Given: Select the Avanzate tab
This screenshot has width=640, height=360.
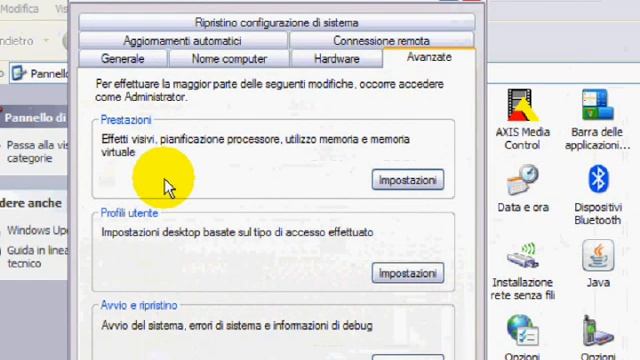Looking at the screenshot, I should pos(429,57).
